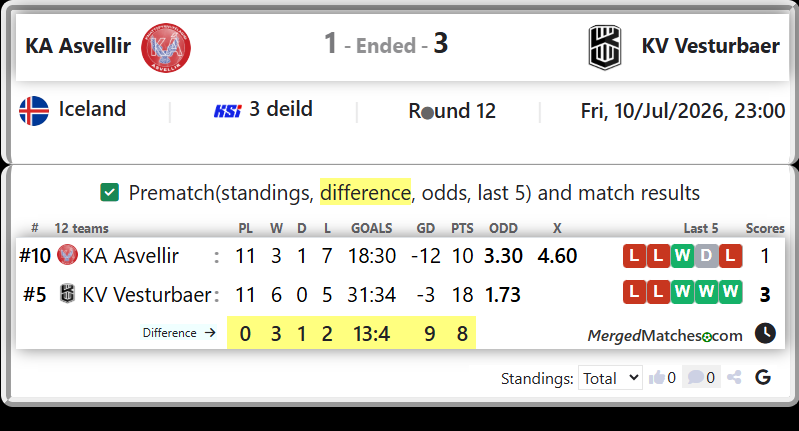The width and height of the screenshot is (799, 431).
Task: Click the Google G icon
Action: pos(763,378)
